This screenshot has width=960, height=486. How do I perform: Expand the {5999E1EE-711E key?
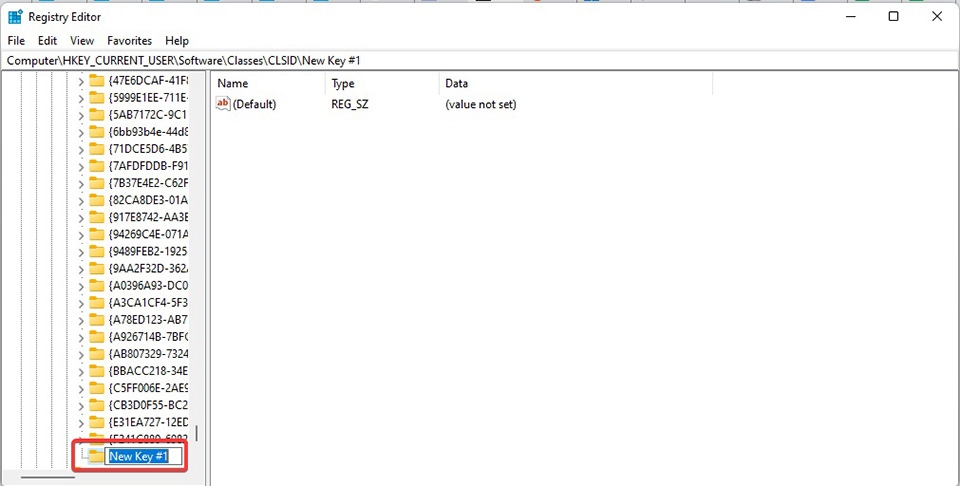pyautogui.click(x=81, y=98)
